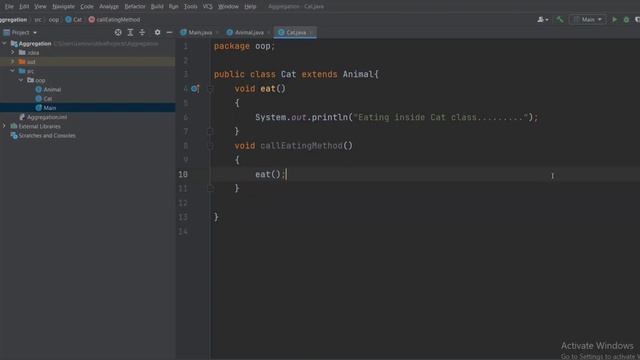
Task: Open the Analyze menu
Action: point(109,7)
